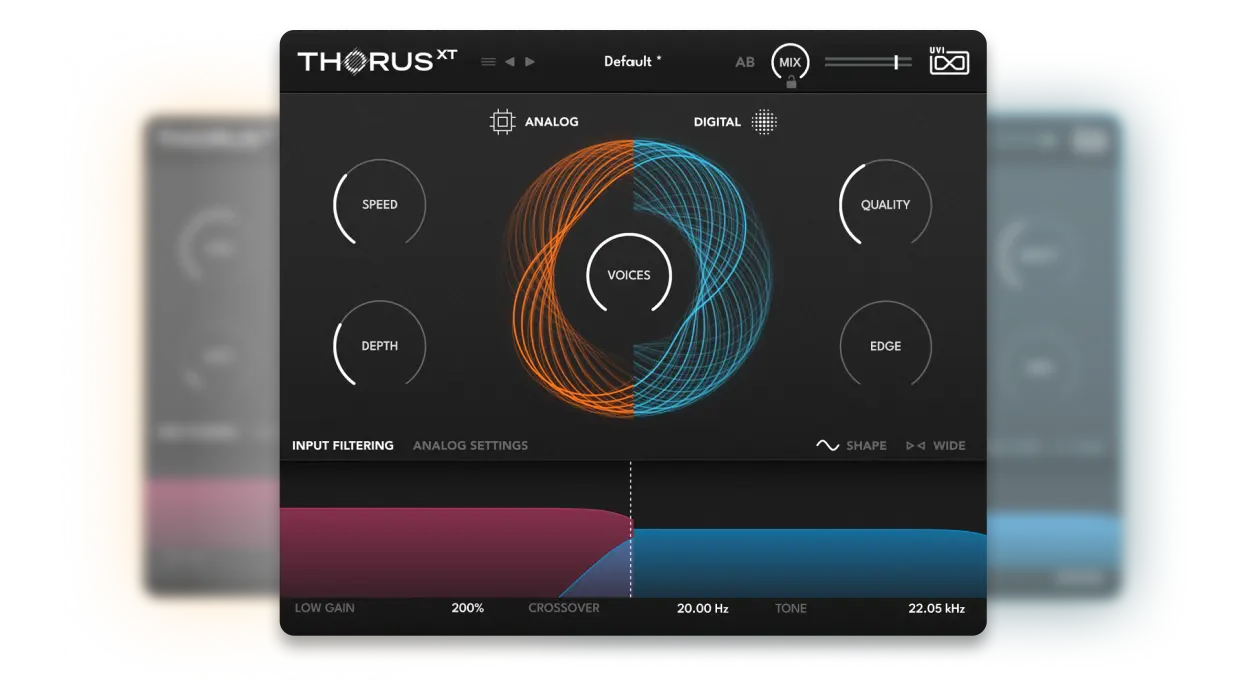Click the THORUS XT logo

point(378,61)
